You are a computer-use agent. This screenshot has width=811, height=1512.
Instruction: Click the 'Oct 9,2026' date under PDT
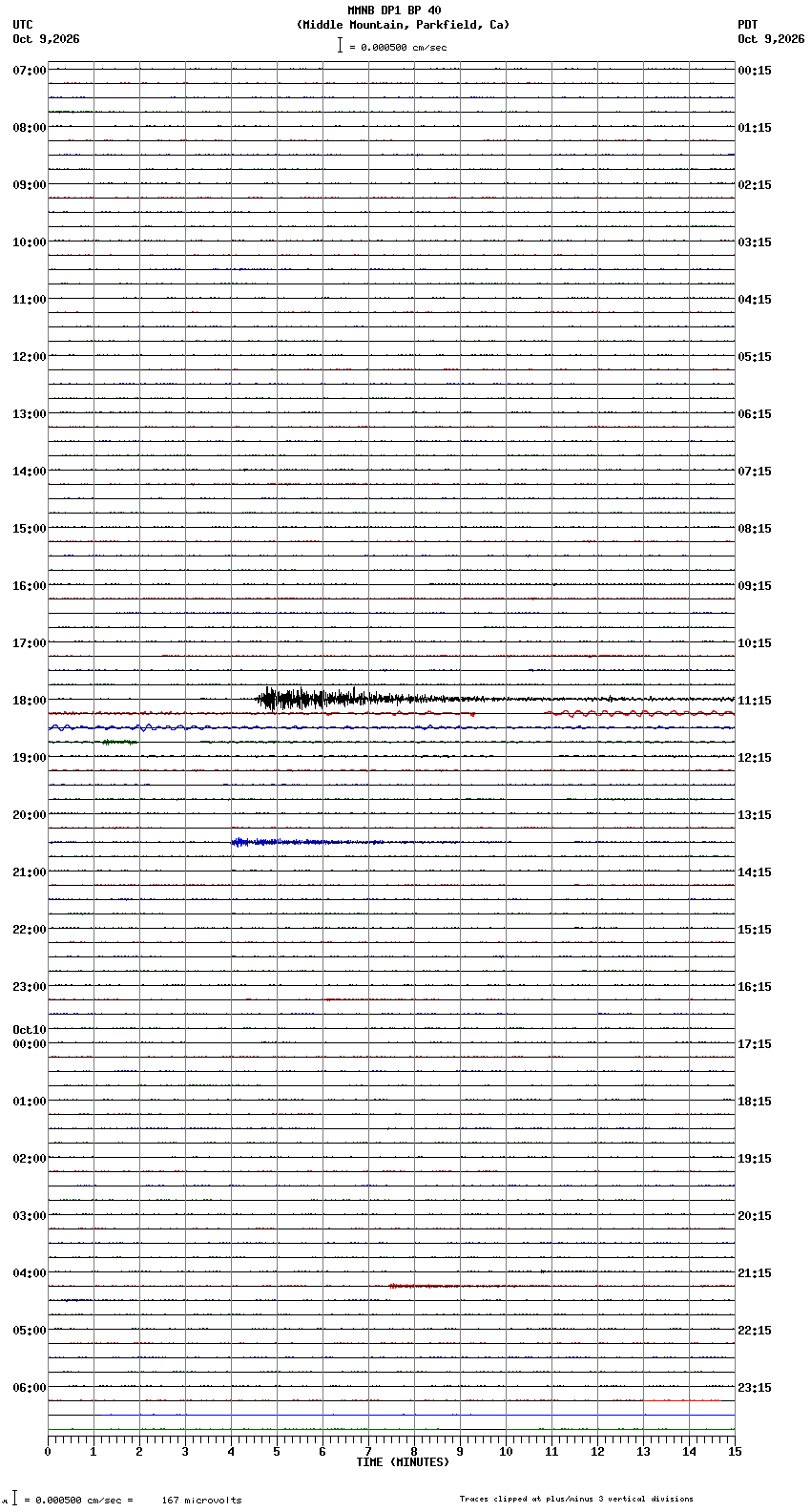pyautogui.click(x=771, y=39)
